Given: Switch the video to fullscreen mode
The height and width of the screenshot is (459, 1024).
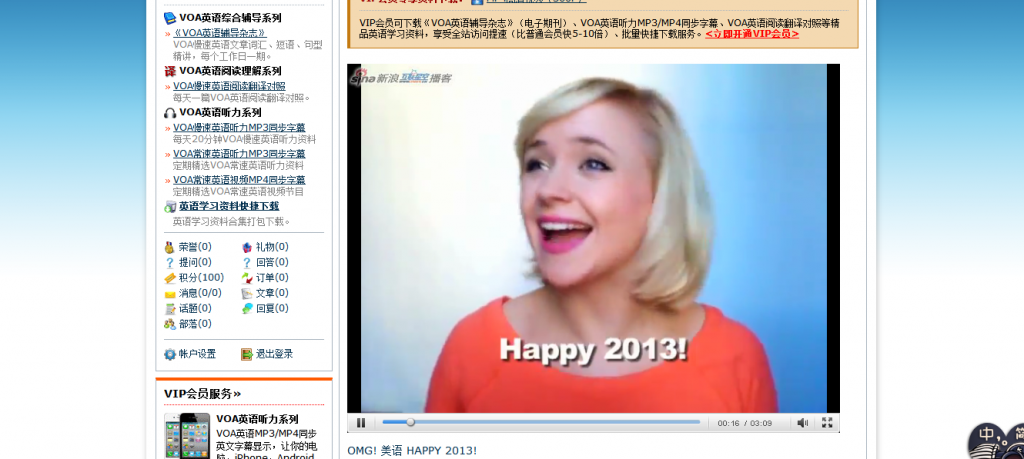Looking at the screenshot, I should click(x=827, y=423).
